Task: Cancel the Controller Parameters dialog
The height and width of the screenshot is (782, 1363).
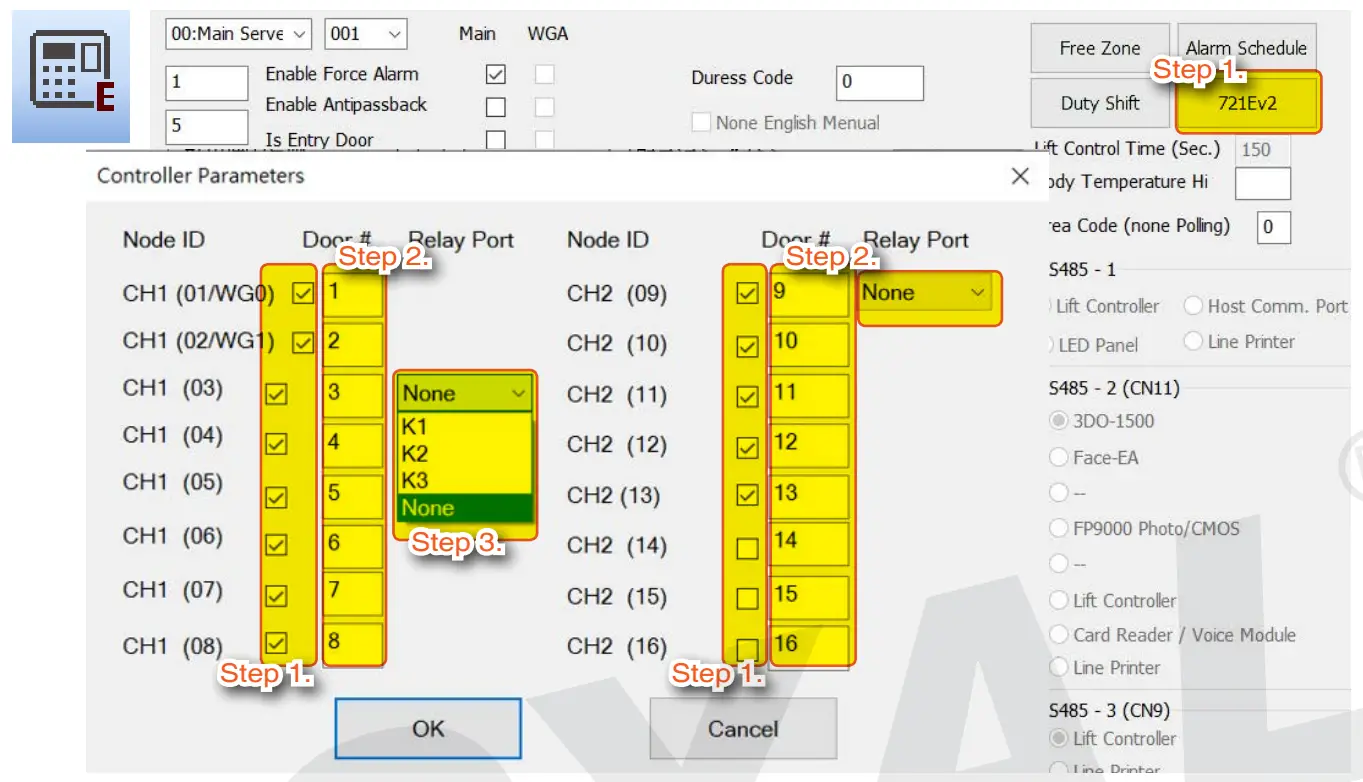Action: [x=742, y=728]
